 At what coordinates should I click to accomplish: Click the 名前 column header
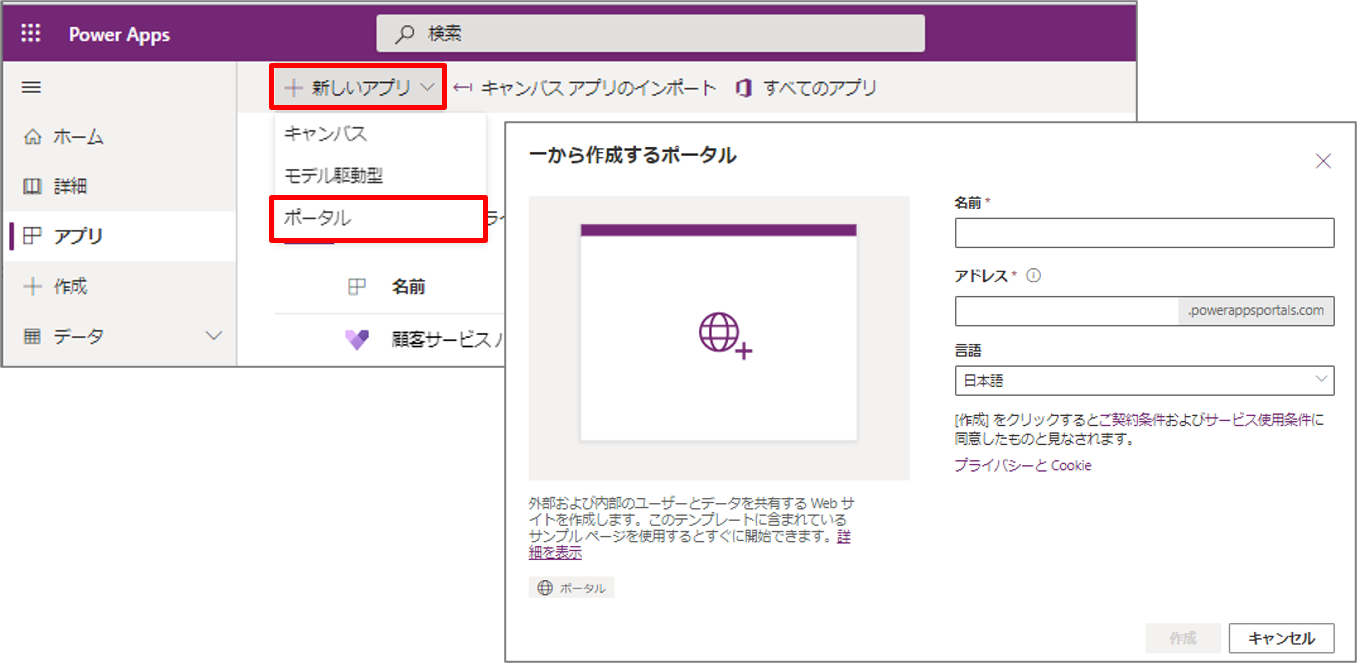click(408, 287)
